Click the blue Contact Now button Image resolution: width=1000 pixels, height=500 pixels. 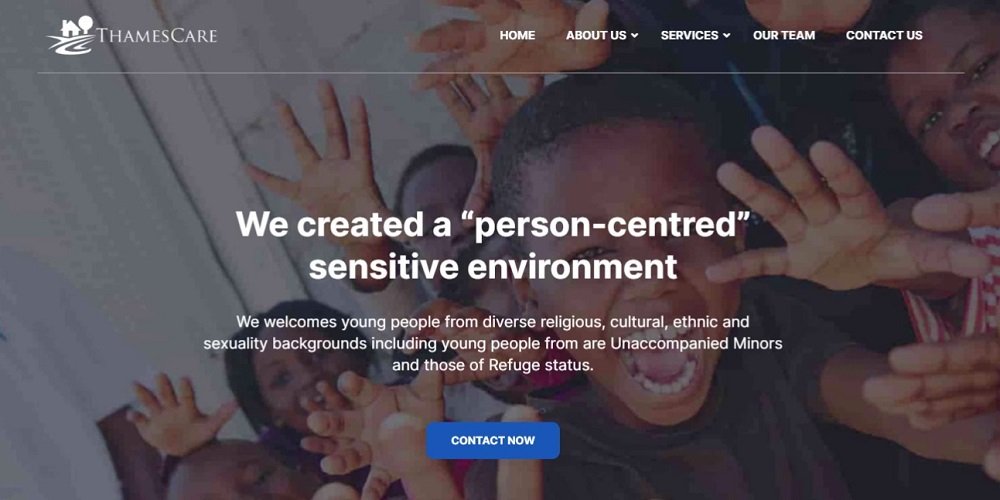[x=493, y=441]
